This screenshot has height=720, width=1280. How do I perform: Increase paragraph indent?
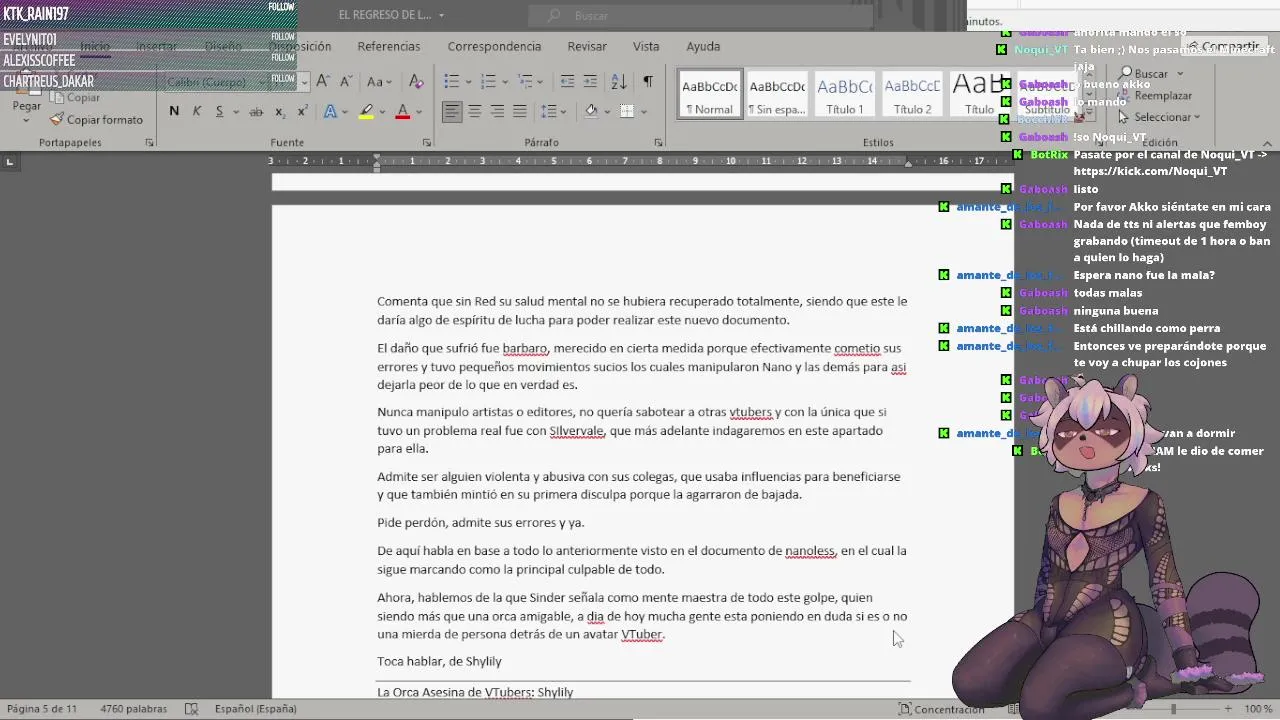pyautogui.click(x=590, y=81)
